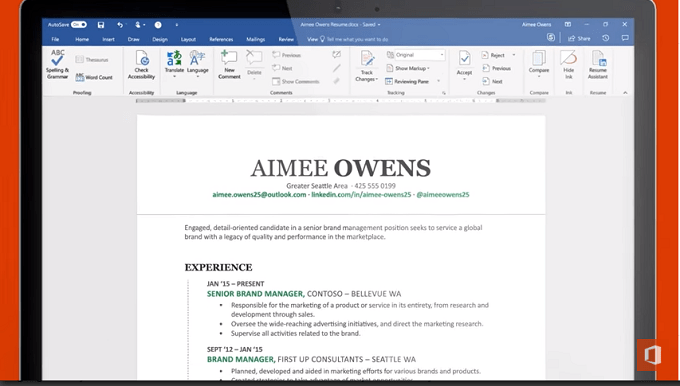The image size is (680, 386).
Task: Toggle the AutoSave switch
Action: 79,25
